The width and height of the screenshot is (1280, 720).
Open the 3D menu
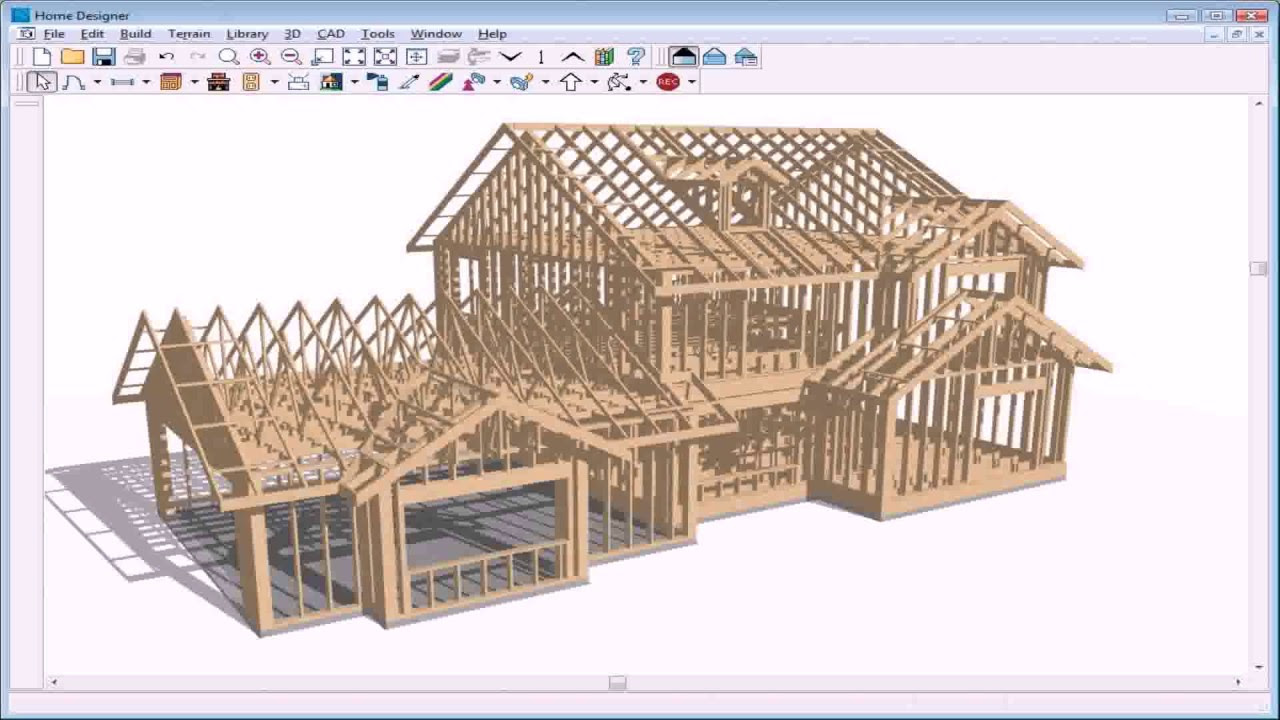pyautogui.click(x=292, y=34)
